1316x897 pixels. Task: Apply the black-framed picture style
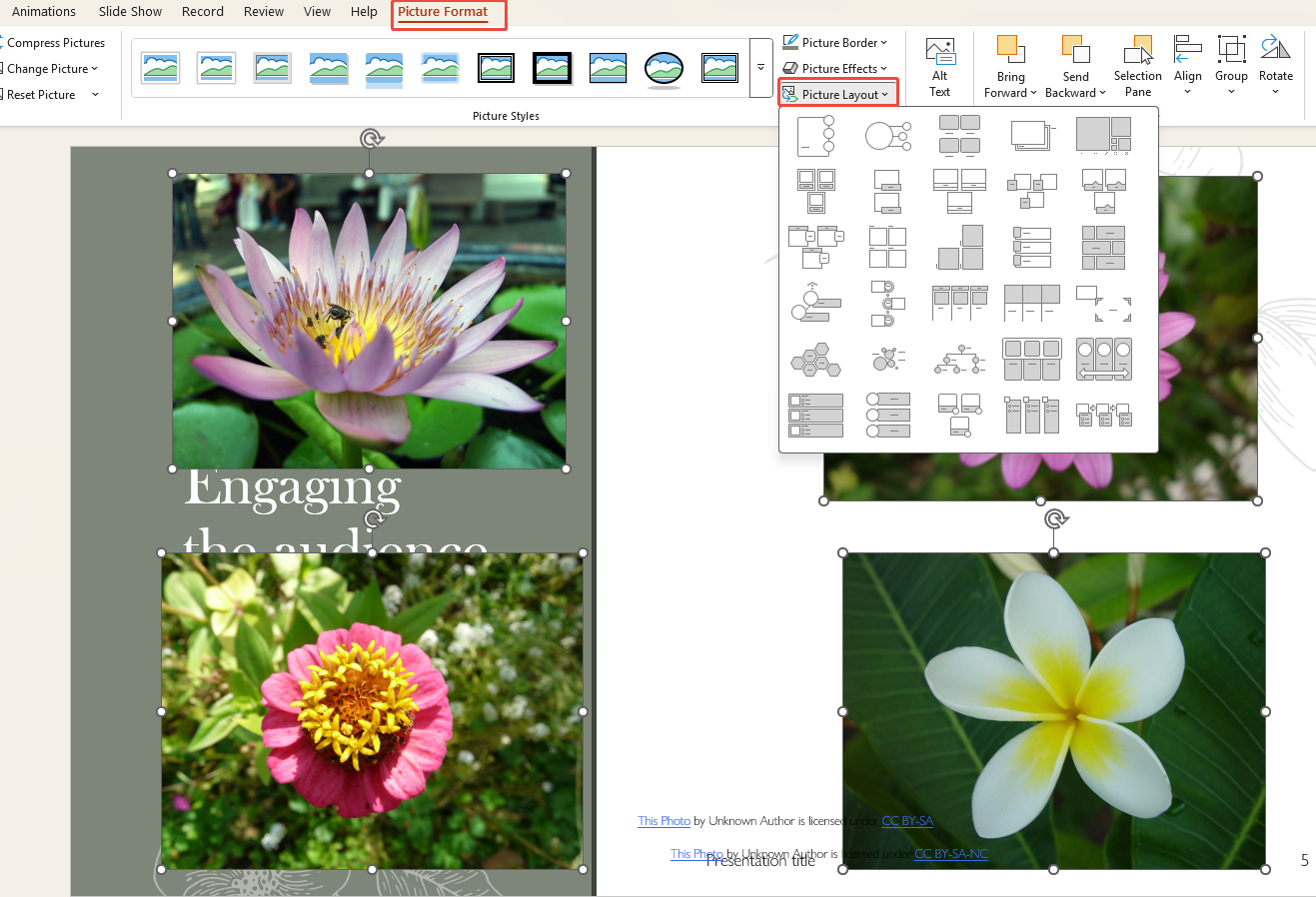click(552, 69)
